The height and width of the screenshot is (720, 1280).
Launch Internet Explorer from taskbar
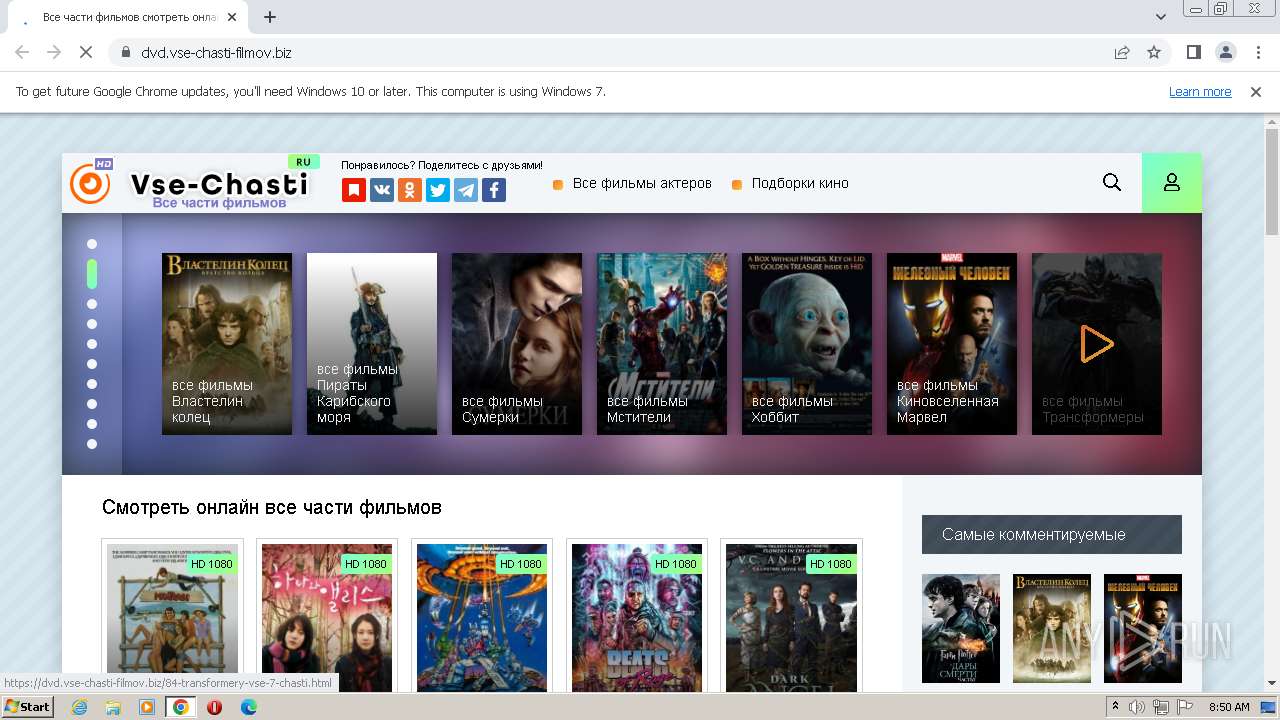click(80, 706)
